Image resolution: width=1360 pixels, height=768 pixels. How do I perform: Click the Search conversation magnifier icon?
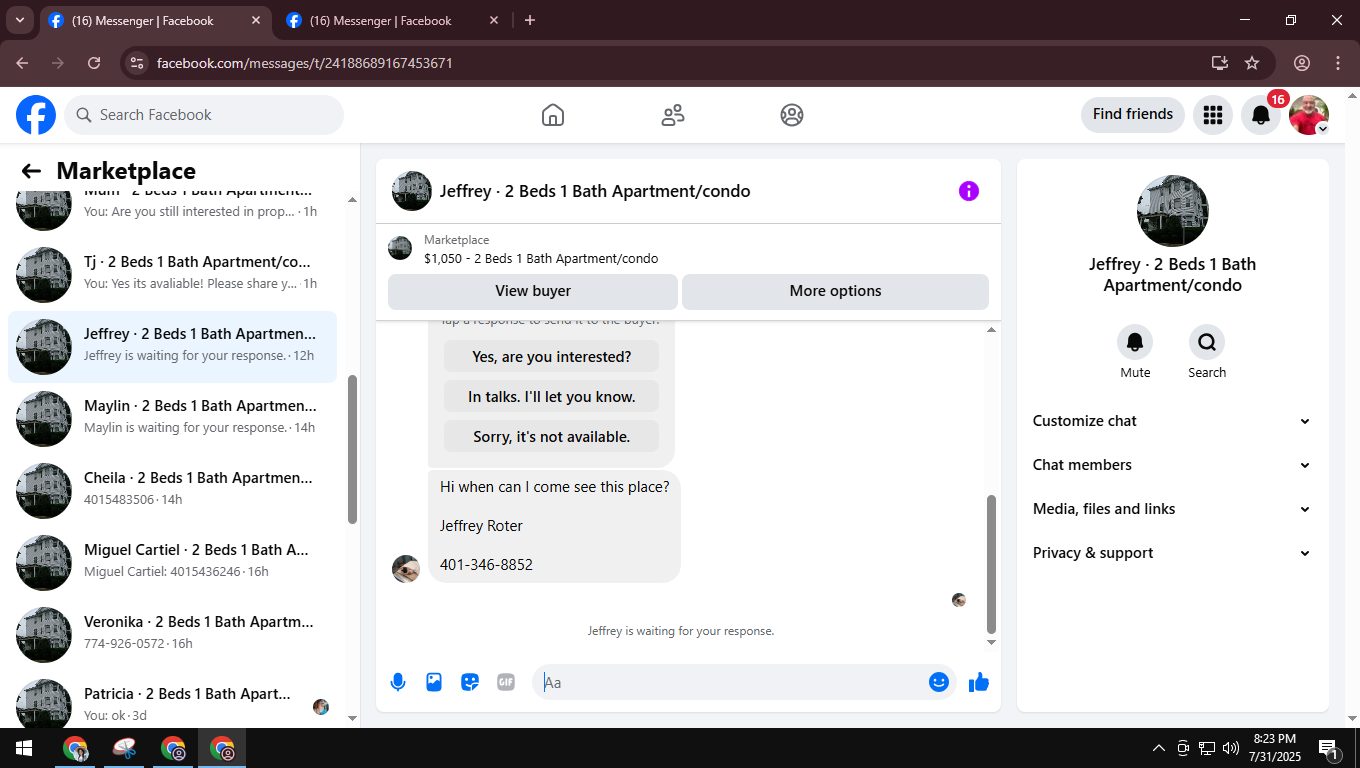coord(1207,342)
